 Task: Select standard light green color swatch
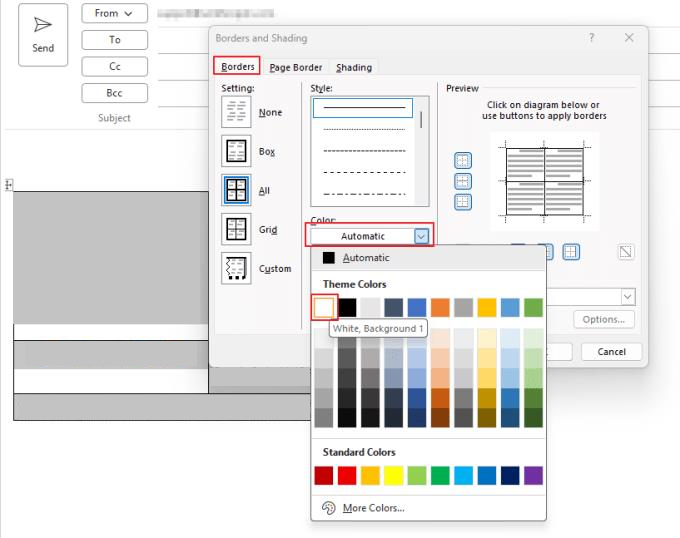417,476
